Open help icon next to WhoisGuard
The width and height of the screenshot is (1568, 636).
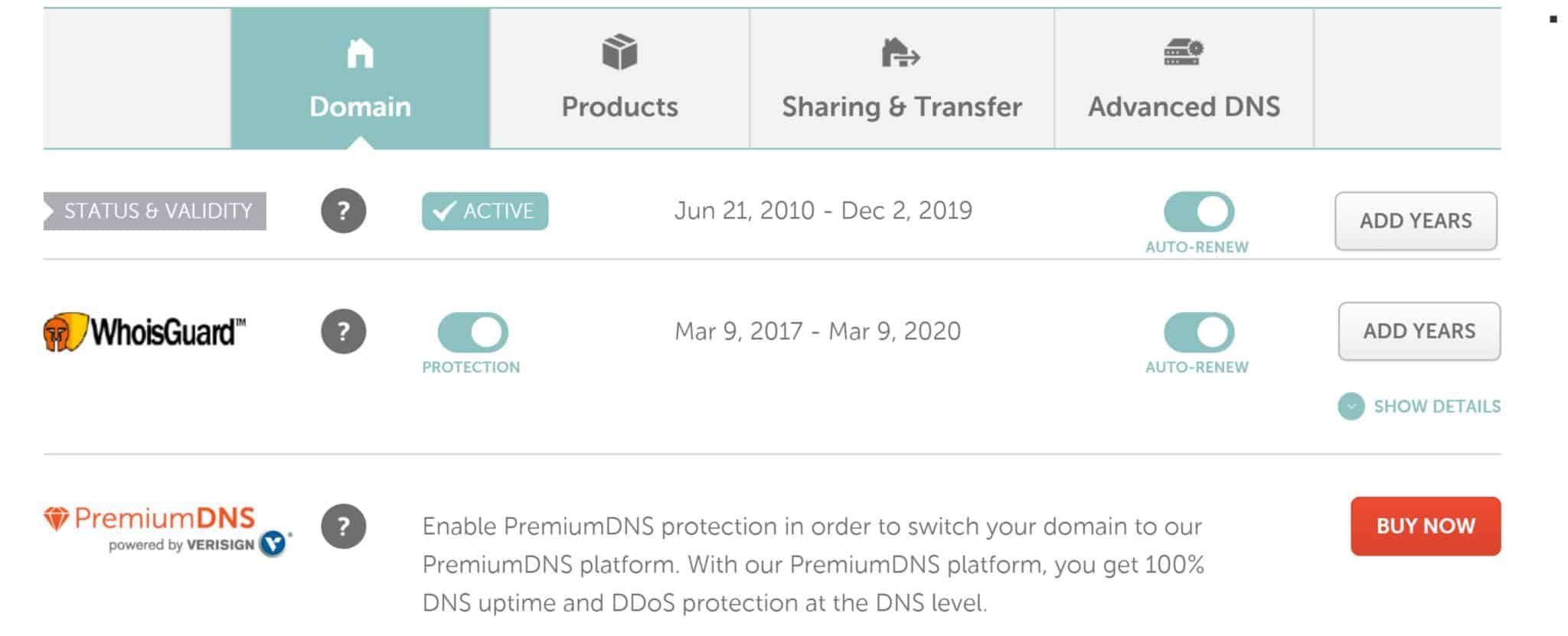click(x=343, y=331)
